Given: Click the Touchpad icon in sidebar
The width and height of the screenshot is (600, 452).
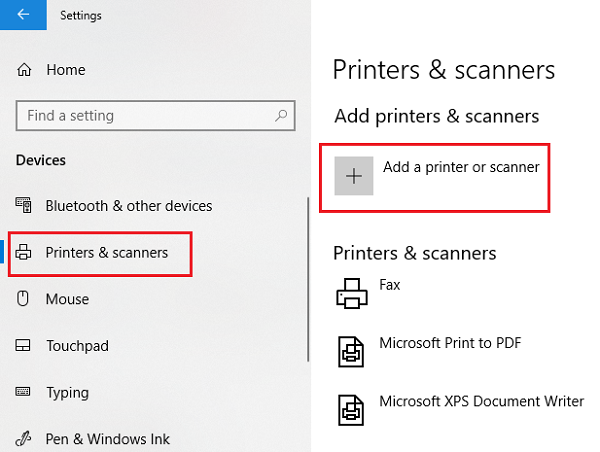Looking at the screenshot, I should [25, 346].
